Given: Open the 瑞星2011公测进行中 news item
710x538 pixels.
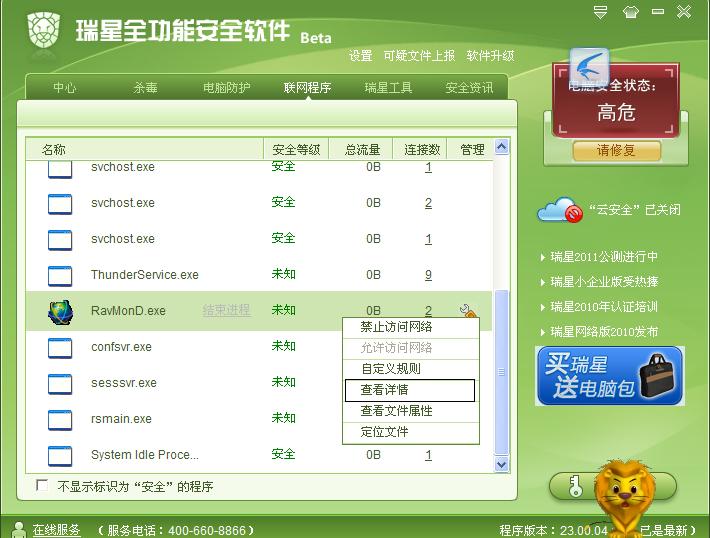Looking at the screenshot, I should point(604,257).
